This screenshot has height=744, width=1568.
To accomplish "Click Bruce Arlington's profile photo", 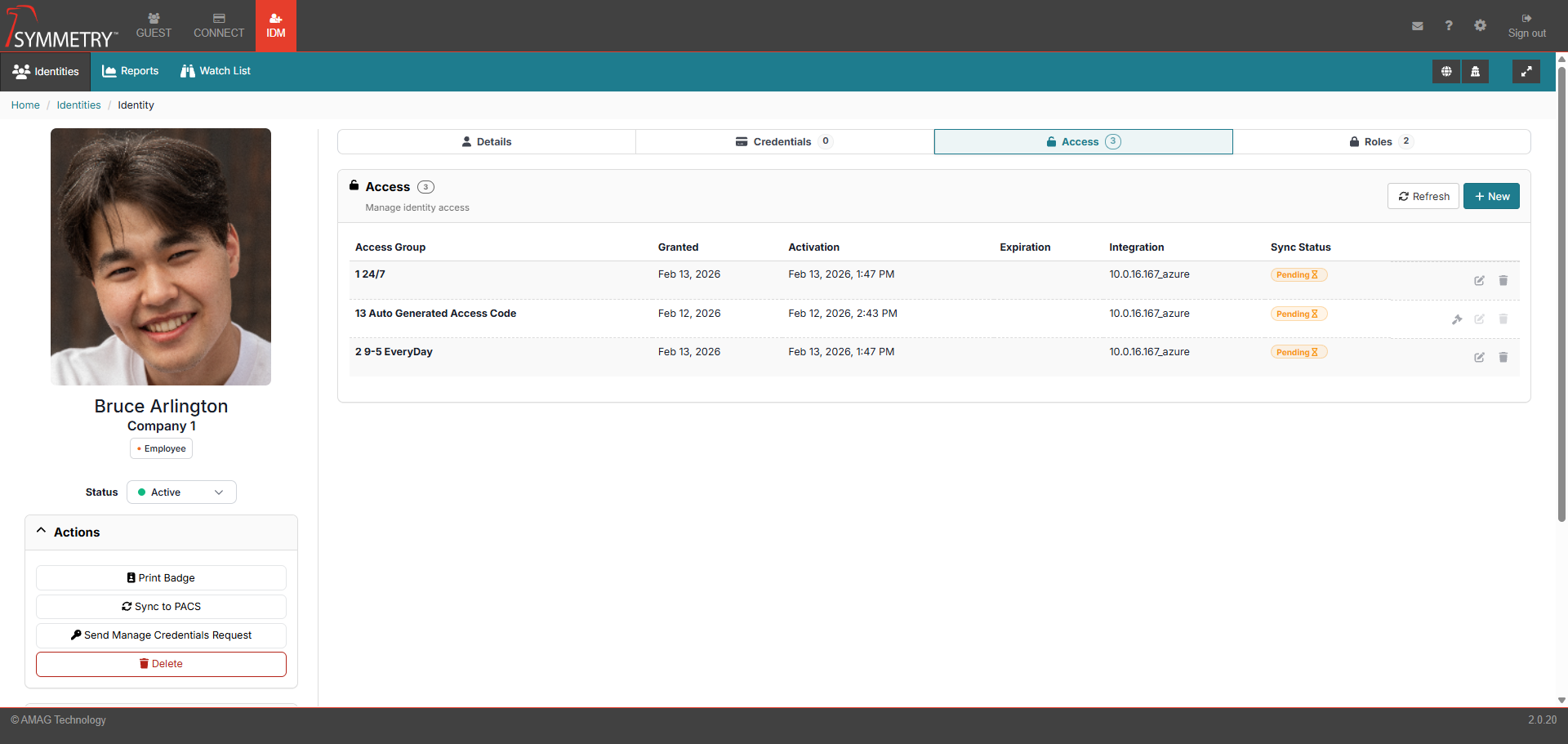I will (161, 256).
